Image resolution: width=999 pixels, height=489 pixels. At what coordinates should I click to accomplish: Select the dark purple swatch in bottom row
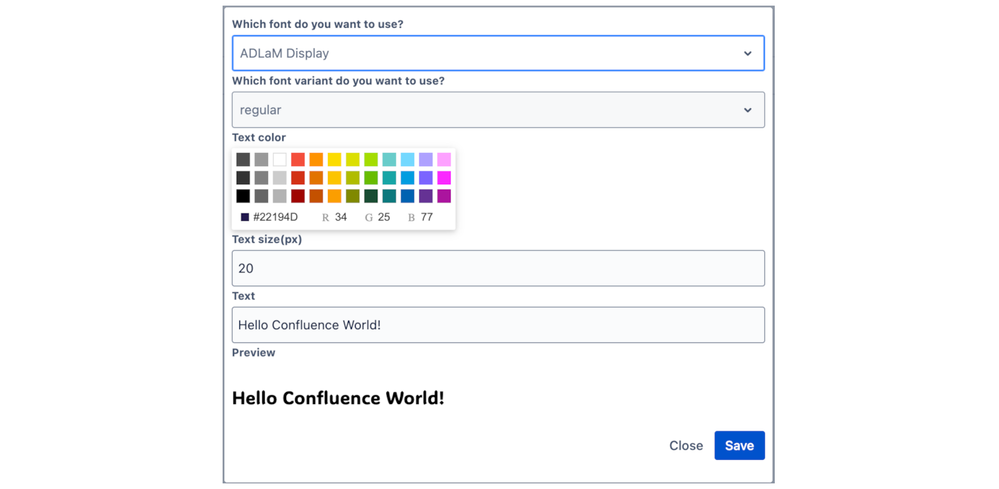[x=426, y=196]
